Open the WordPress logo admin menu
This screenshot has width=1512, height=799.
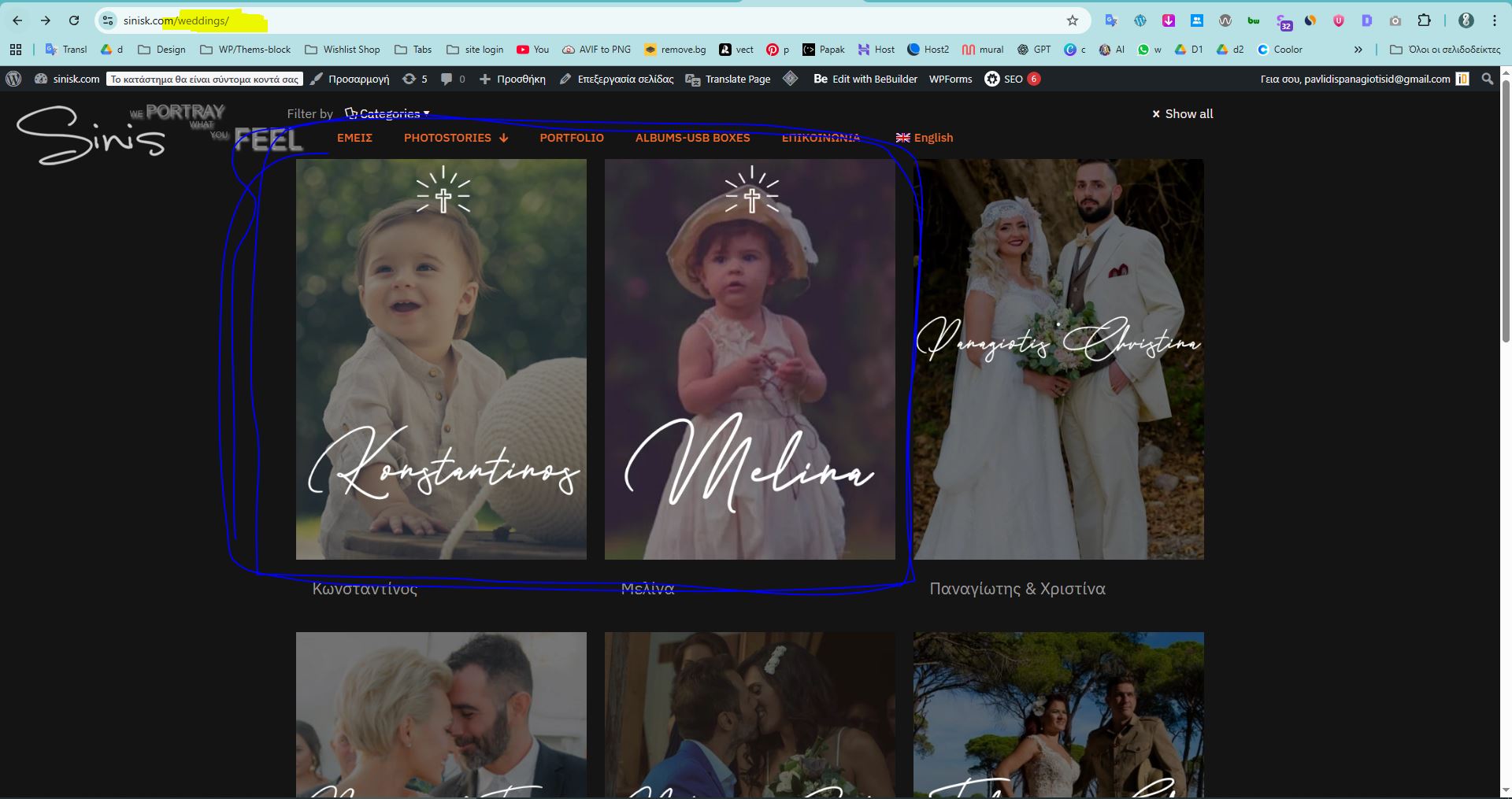pyautogui.click(x=13, y=79)
